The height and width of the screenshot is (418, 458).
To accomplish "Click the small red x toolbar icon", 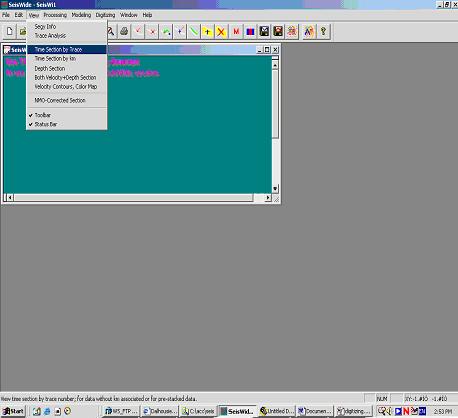I will pyautogui.click(x=152, y=32).
